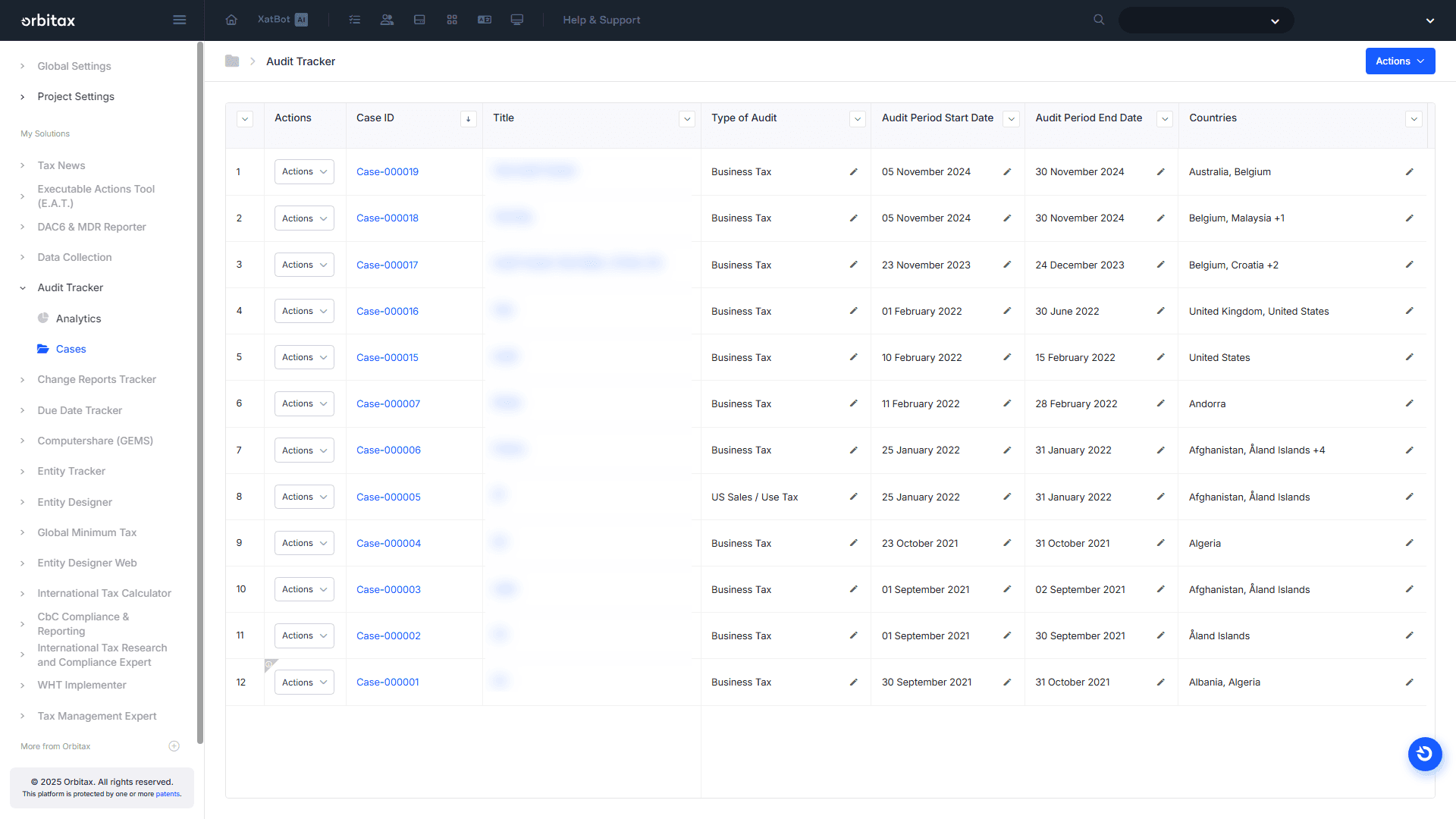This screenshot has width=1456, height=819.
Task: Open the Title column filter dropdown
Action: coord(687,119)
